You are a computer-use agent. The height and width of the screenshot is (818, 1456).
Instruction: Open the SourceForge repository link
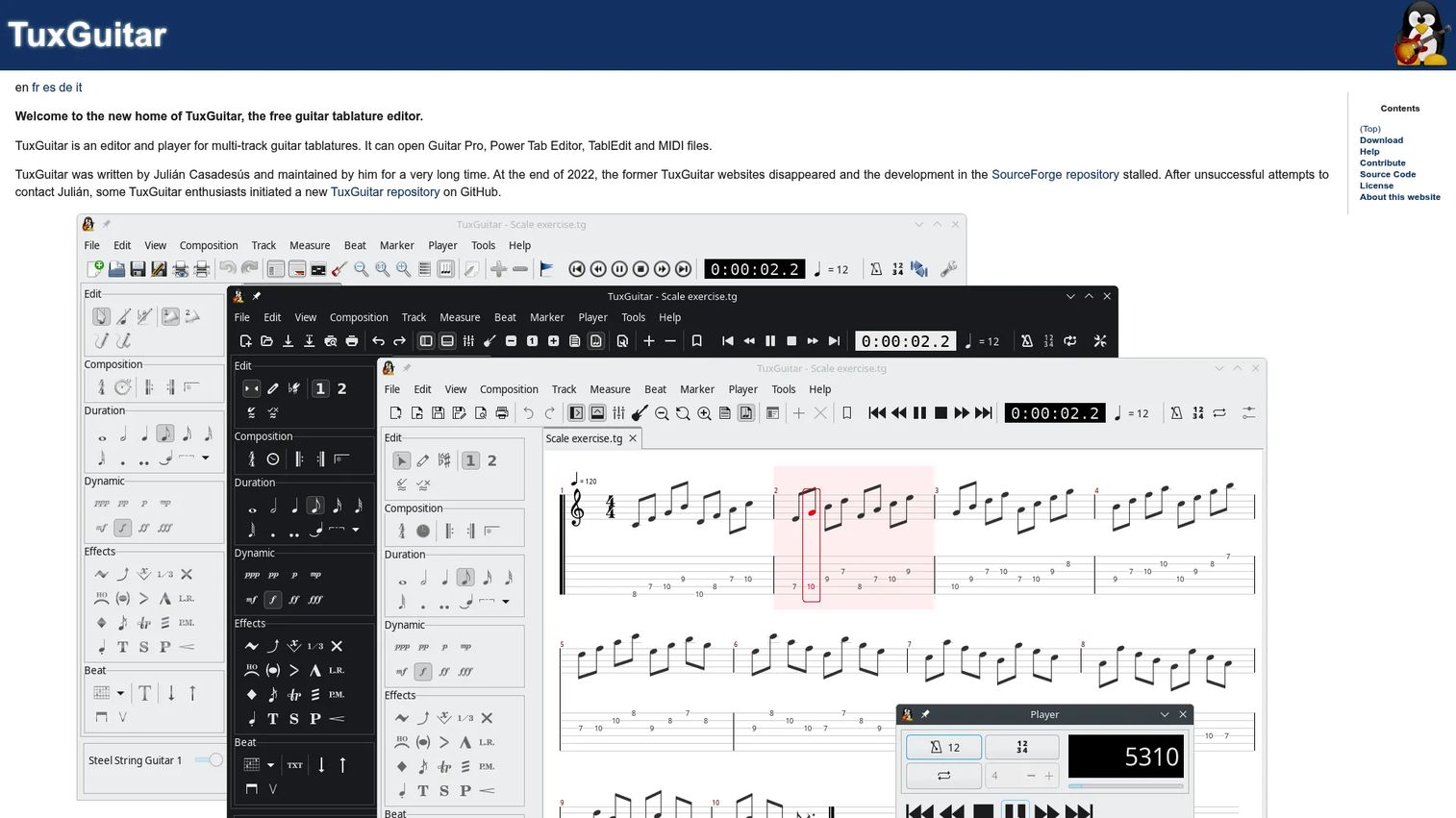[1055, 175]
